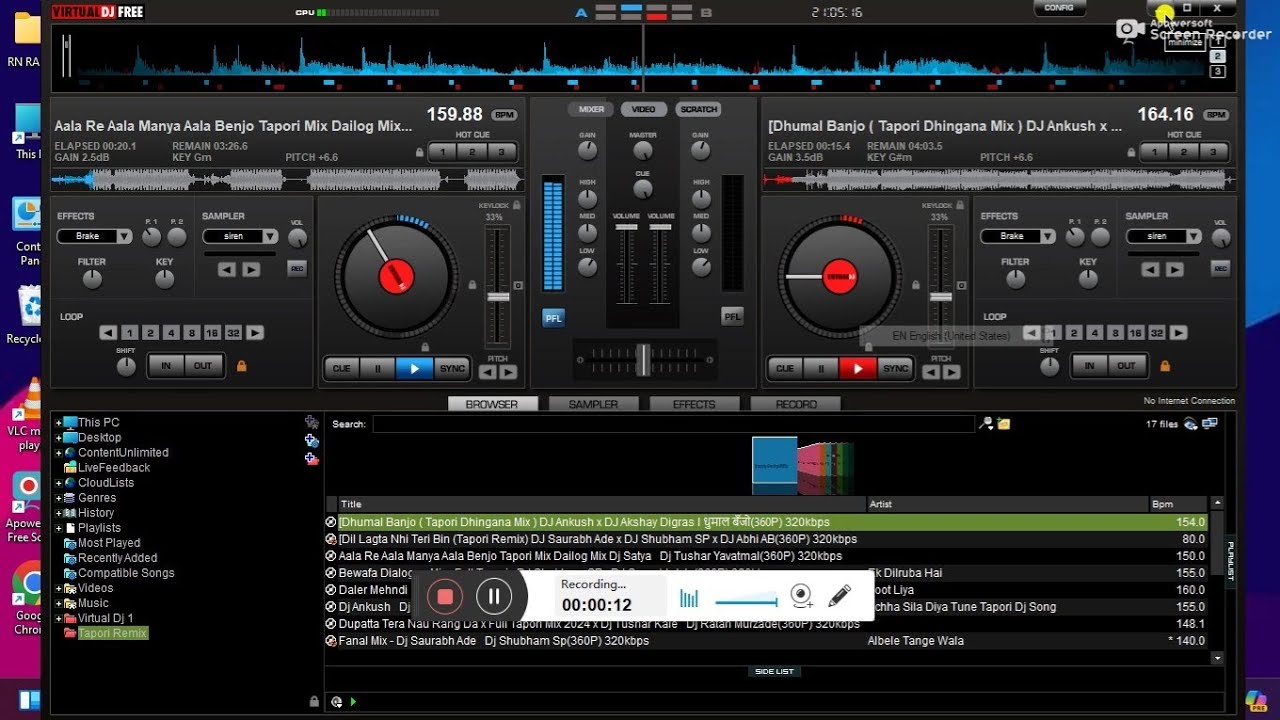Select the BROWSER tab
Image resolution: width=1280 pixels, height=720 pixels.
pos(492,404)
